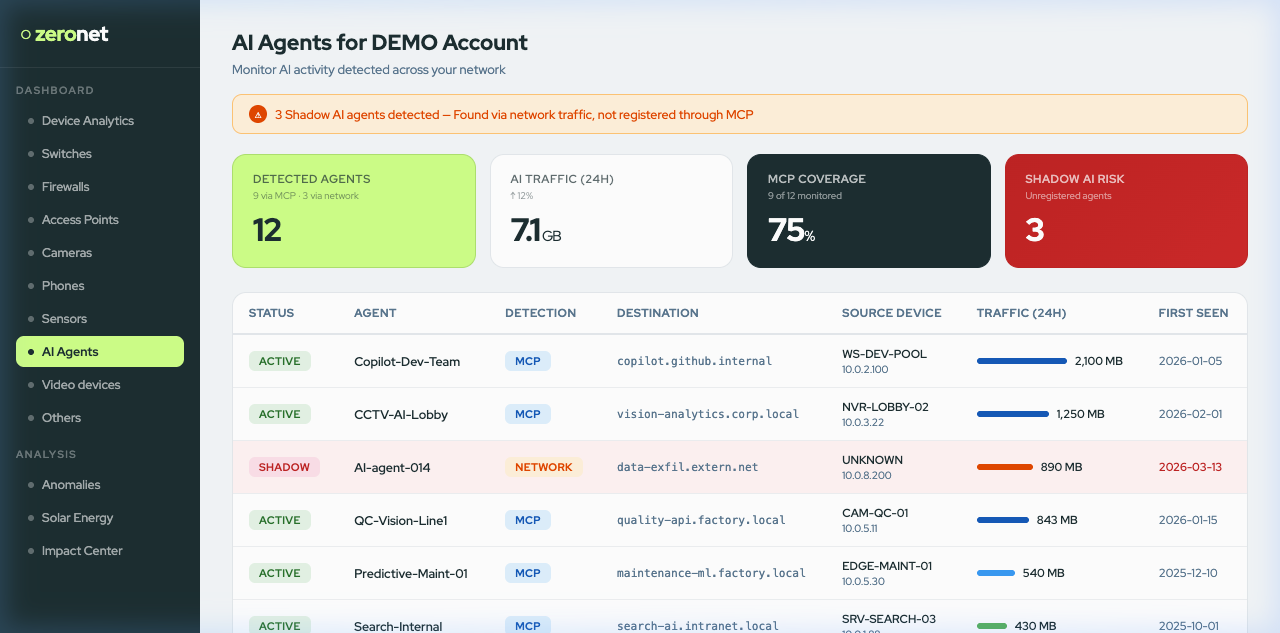Screen dimensions: 1280x633
Task: Select Access Points from the Dashboard list
Action: [x=78, y=219]
